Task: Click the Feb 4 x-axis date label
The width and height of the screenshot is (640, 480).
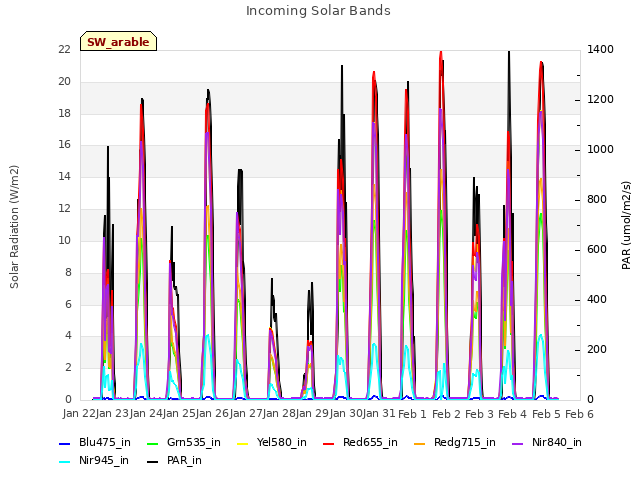Action: (x=513, y=414)
